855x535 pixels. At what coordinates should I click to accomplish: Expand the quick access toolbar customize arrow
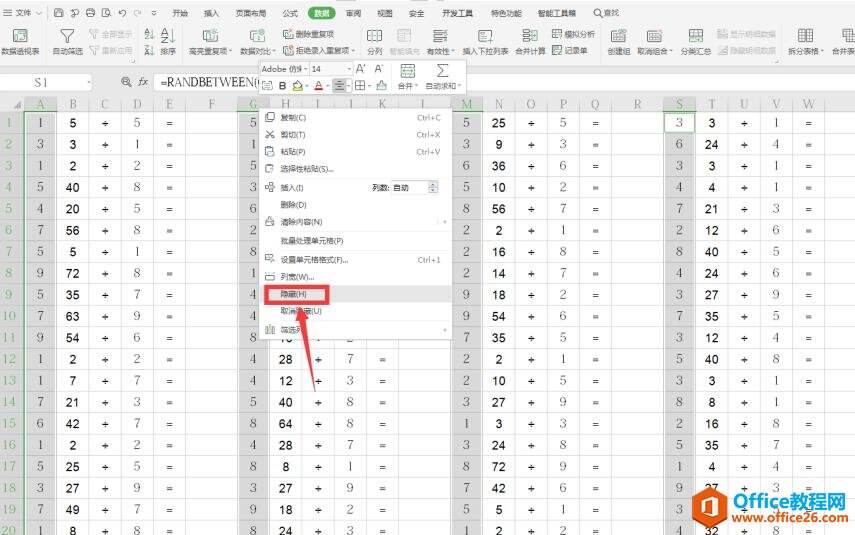point(154,13)
